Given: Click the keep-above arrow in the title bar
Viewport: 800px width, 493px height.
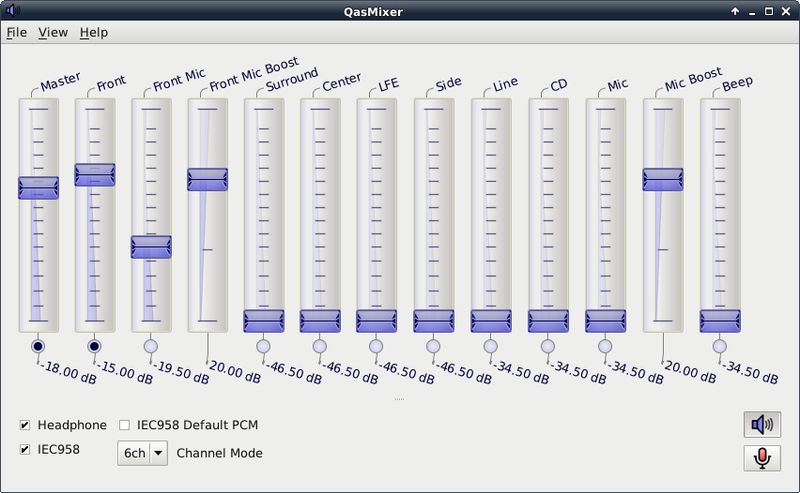Looking at the screenshot, I should 735,11.
